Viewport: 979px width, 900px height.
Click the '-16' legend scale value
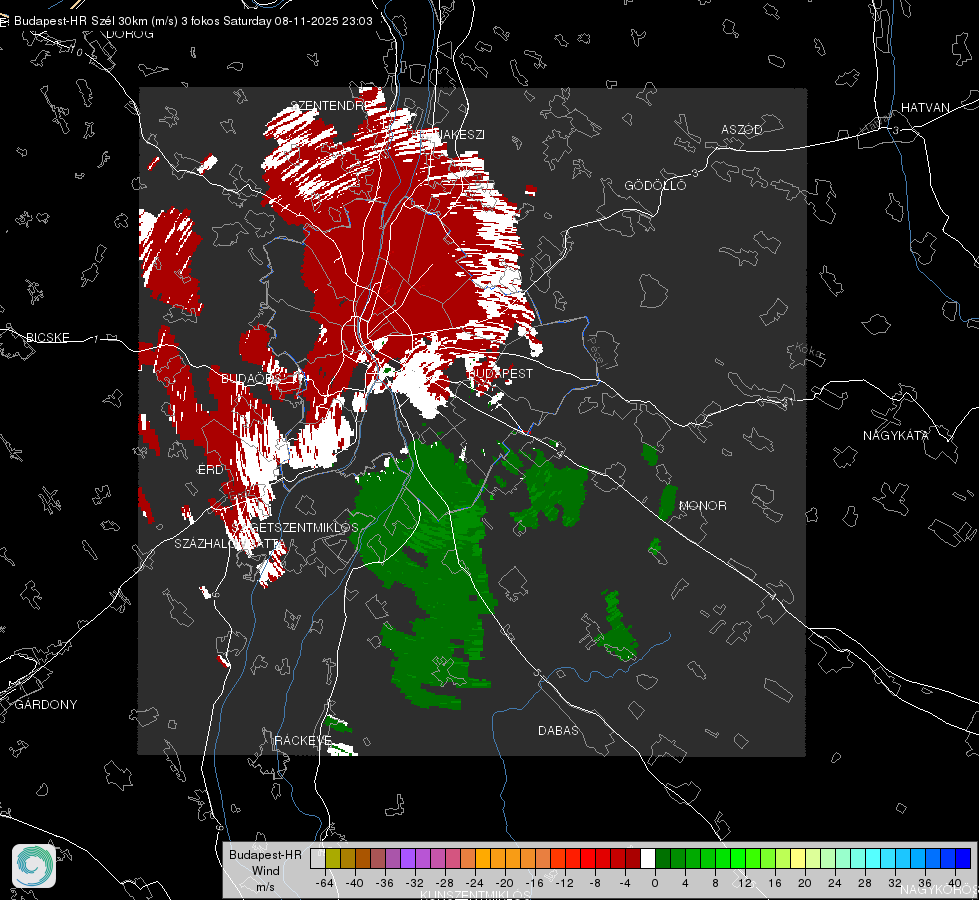pyautogui.click(x=534, y=883)
